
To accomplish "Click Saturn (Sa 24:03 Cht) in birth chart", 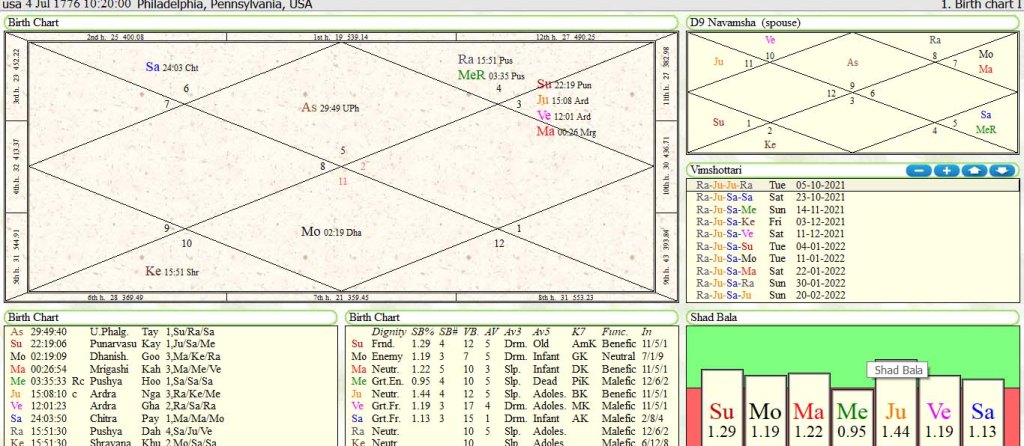I will click(x=172, y=67).
